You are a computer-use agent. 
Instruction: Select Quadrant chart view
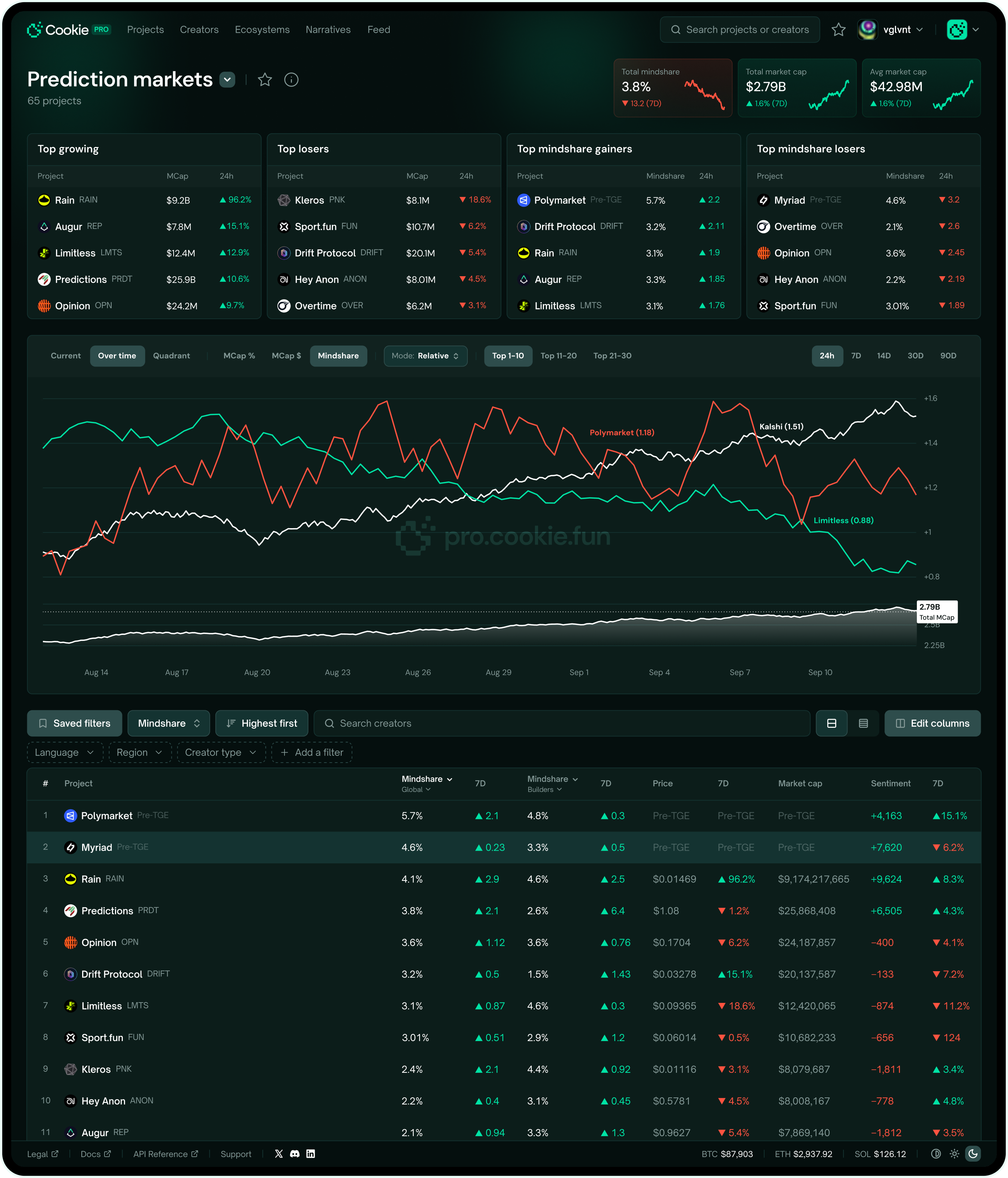coord(172,356)
